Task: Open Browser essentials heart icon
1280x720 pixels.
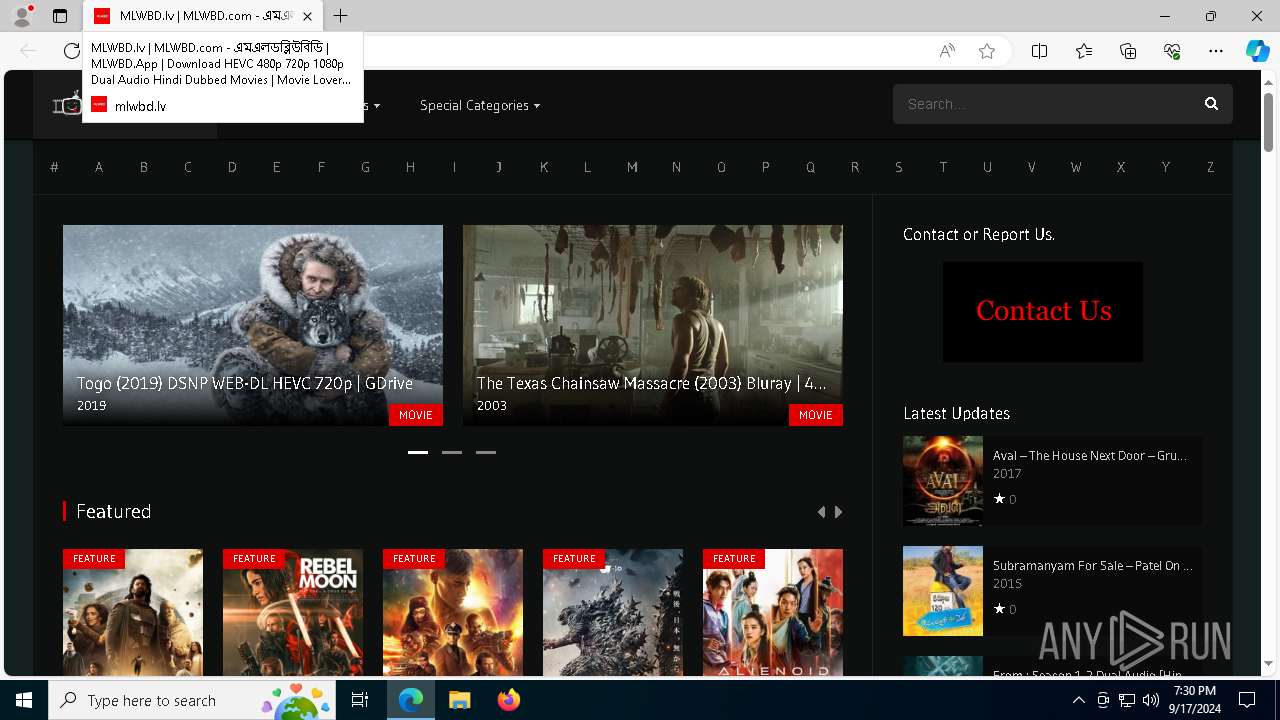Action: (1172, 51)
